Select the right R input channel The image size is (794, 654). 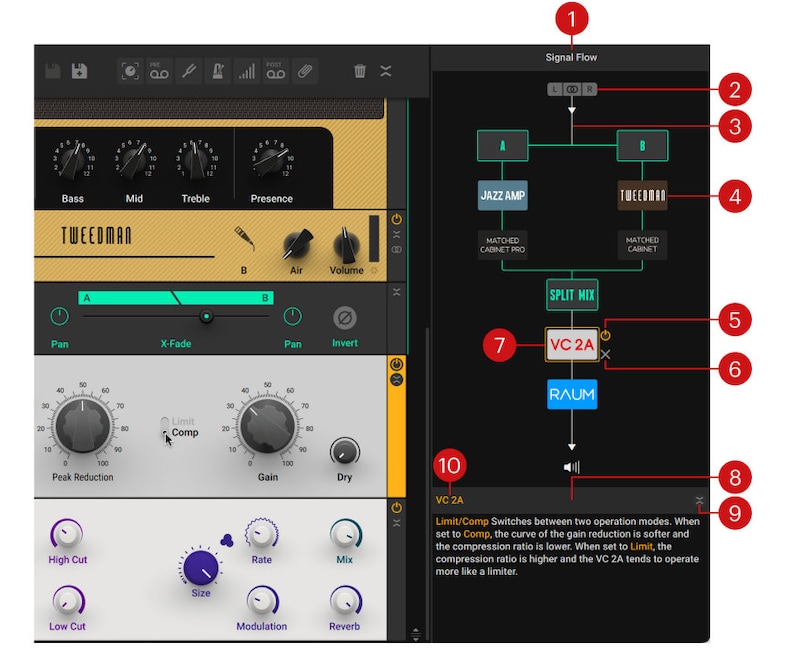(589, 89)
